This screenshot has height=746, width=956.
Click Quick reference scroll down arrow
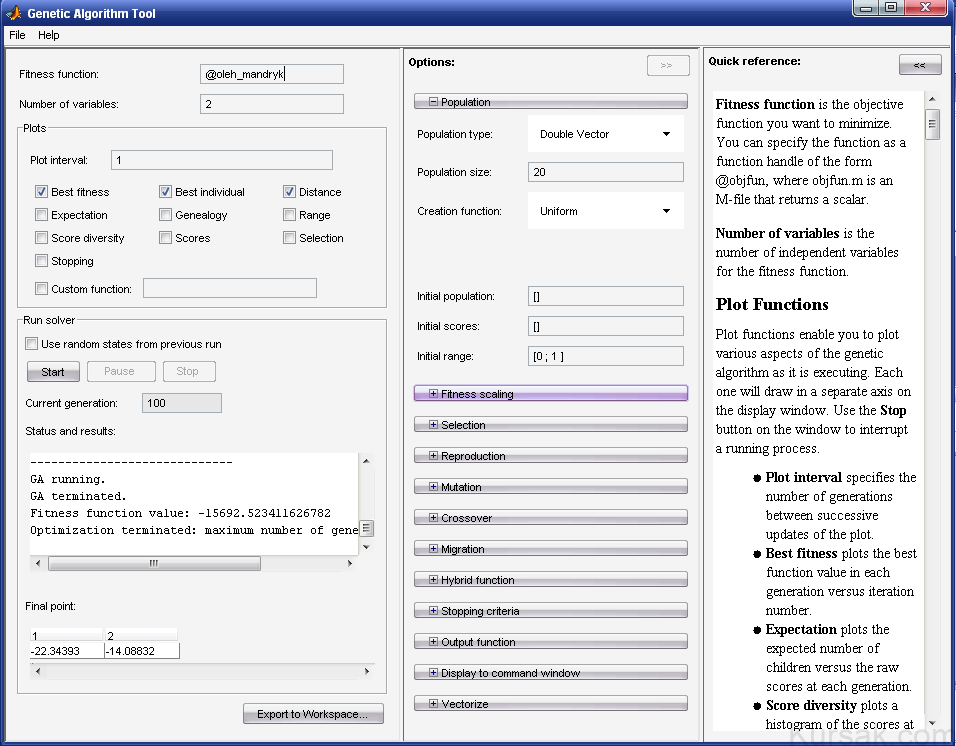tap(932, 723)
